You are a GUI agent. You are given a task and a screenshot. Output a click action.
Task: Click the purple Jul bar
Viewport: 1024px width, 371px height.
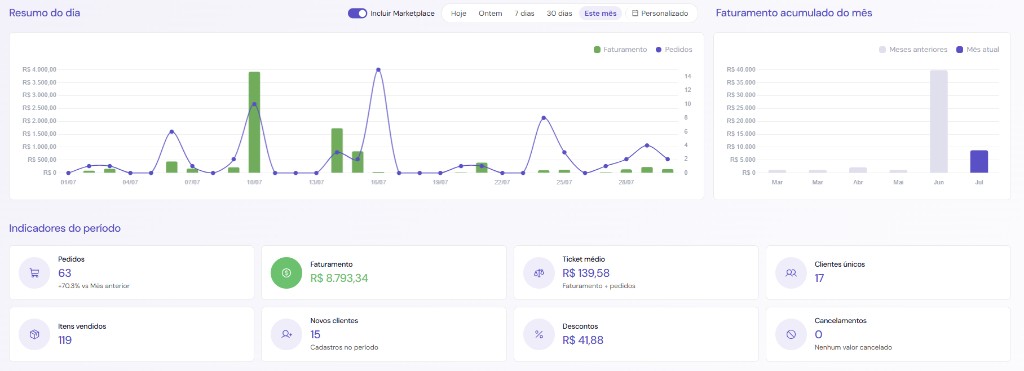click(x=978, y=161)
